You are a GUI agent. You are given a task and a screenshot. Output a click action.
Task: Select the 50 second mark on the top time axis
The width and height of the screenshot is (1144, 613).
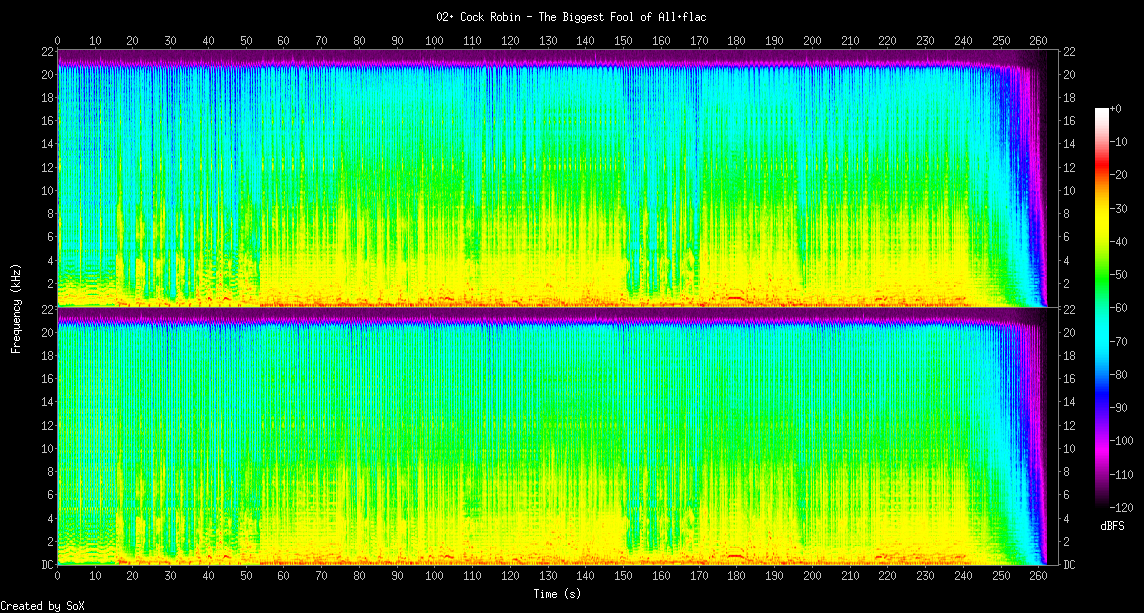246,41
